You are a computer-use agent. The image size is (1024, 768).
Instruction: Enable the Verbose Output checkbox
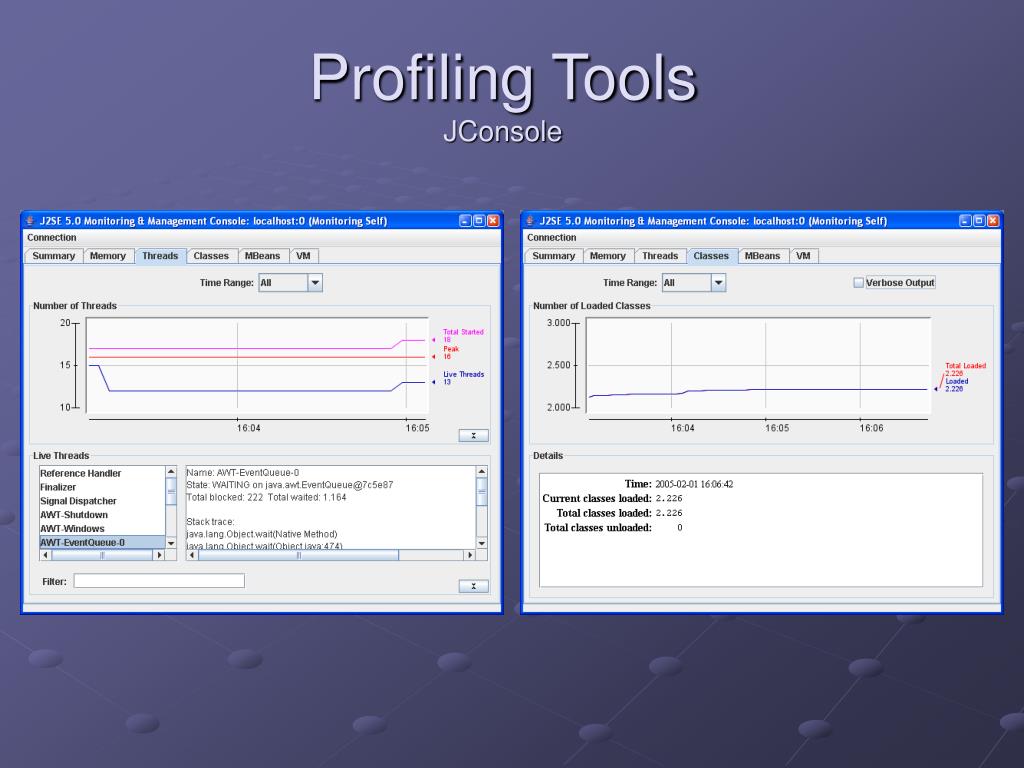point(858,283)
